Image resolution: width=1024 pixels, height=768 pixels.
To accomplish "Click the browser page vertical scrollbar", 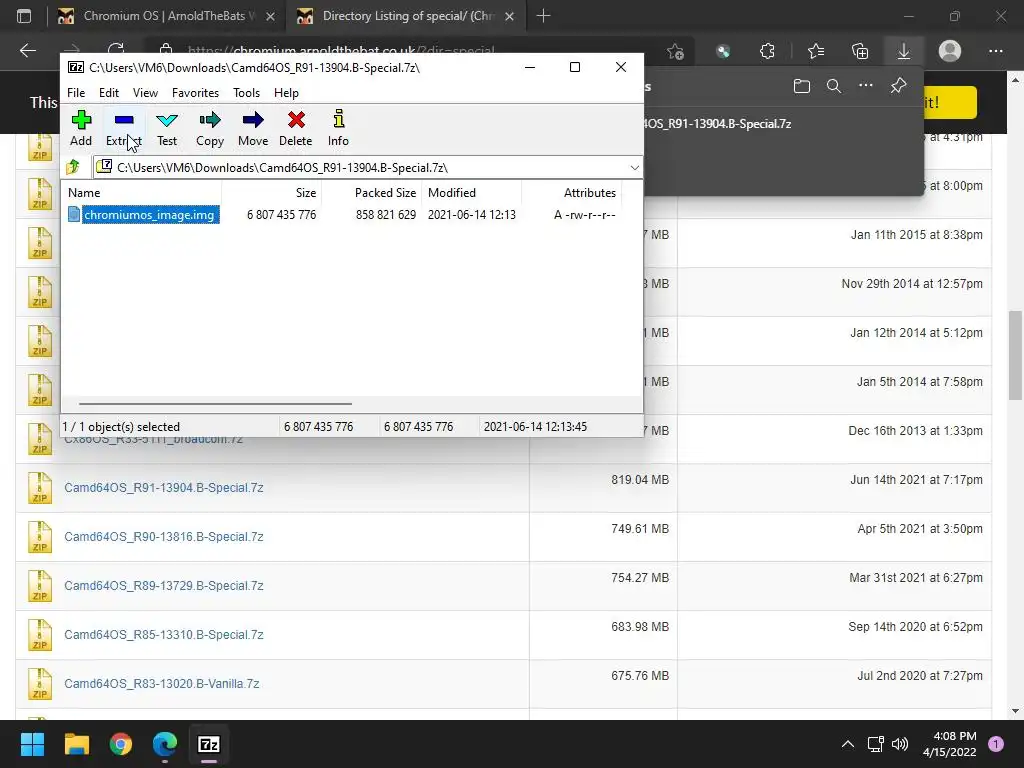I will (x=1016, y=356).
